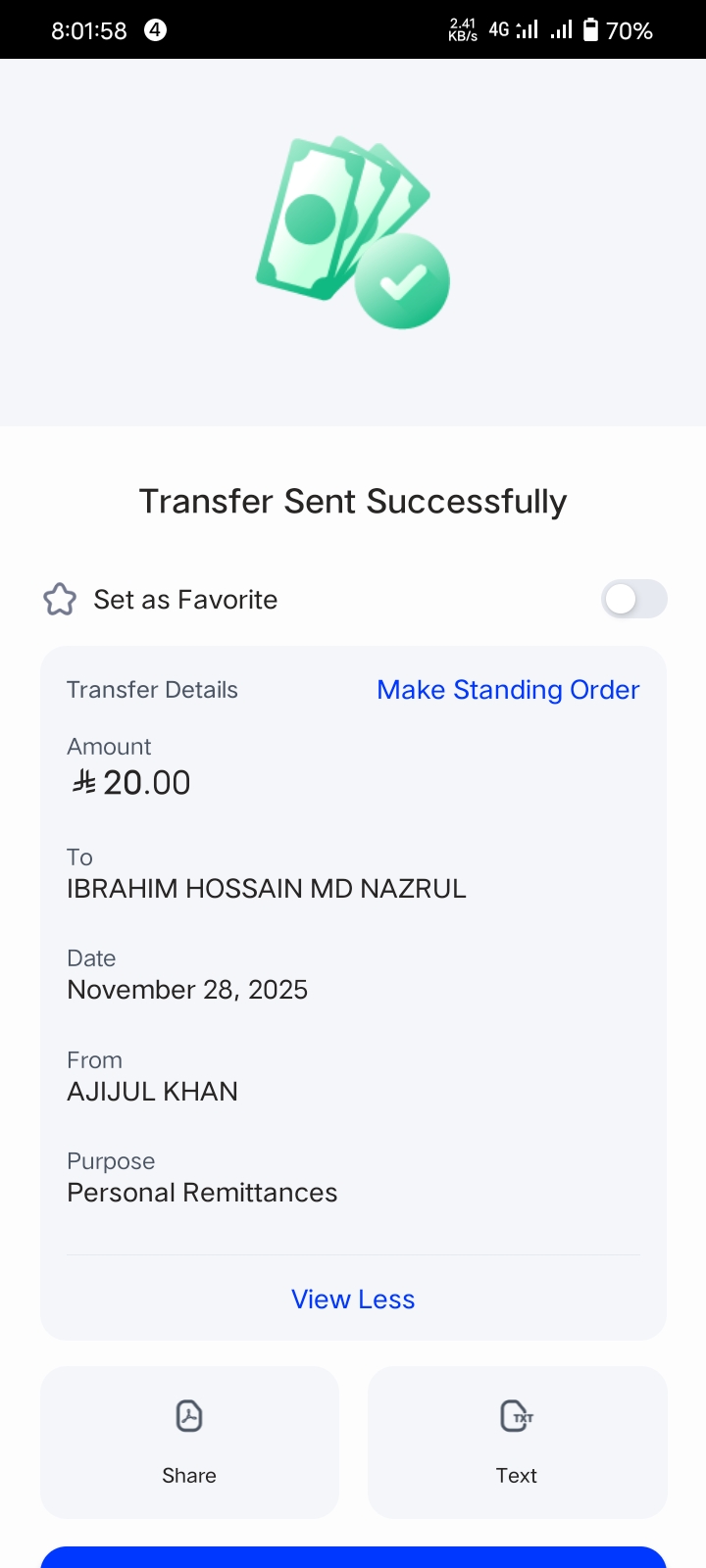The width and height of the screenshot is (706, 1568).
Task: Tap the PDF share icon
Action: click(189, 1416)
